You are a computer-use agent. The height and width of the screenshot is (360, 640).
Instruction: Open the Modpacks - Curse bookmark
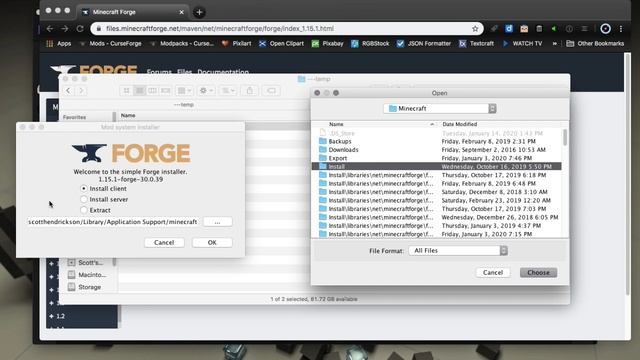[182, 44]
